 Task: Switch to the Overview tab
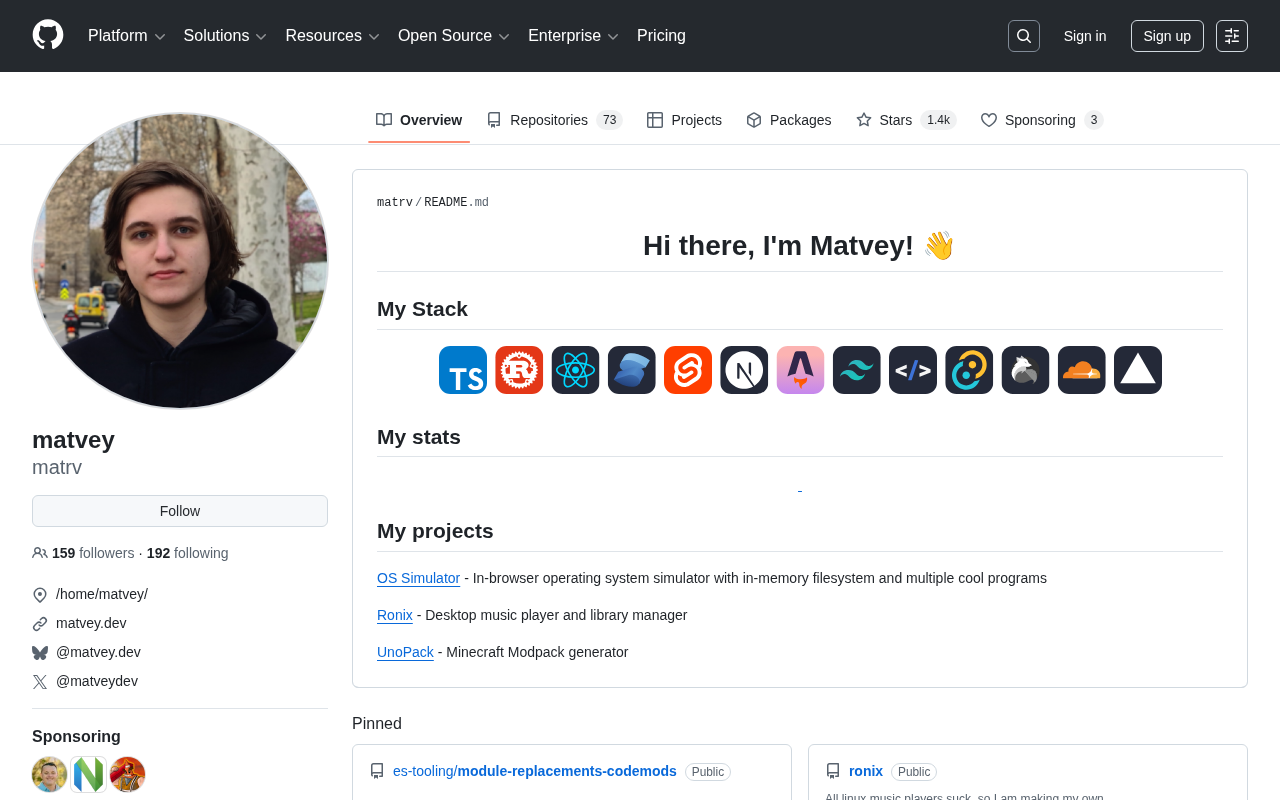point(419,120)
